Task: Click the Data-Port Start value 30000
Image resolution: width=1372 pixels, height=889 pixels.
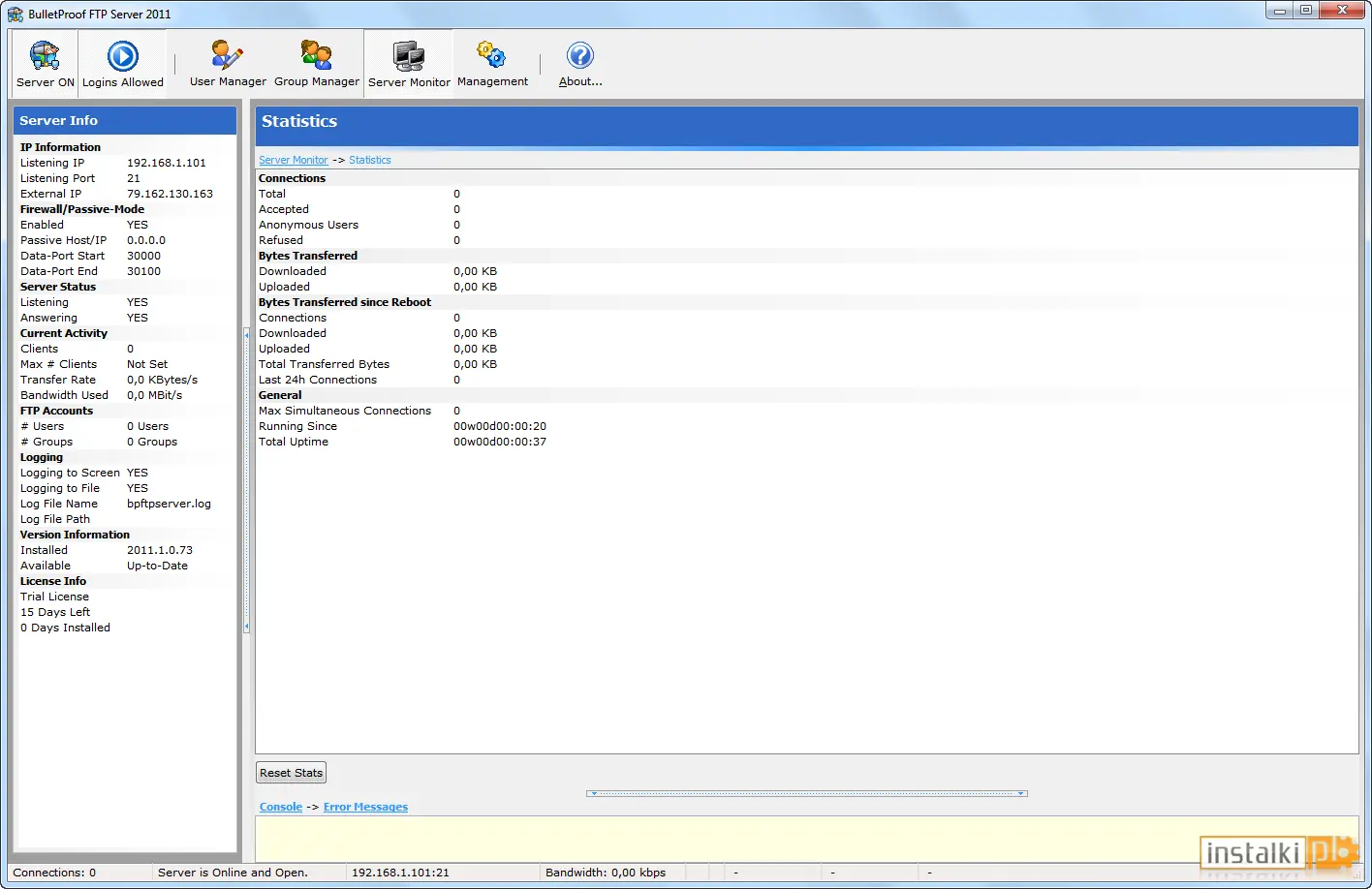Action: tap(143, 256)
